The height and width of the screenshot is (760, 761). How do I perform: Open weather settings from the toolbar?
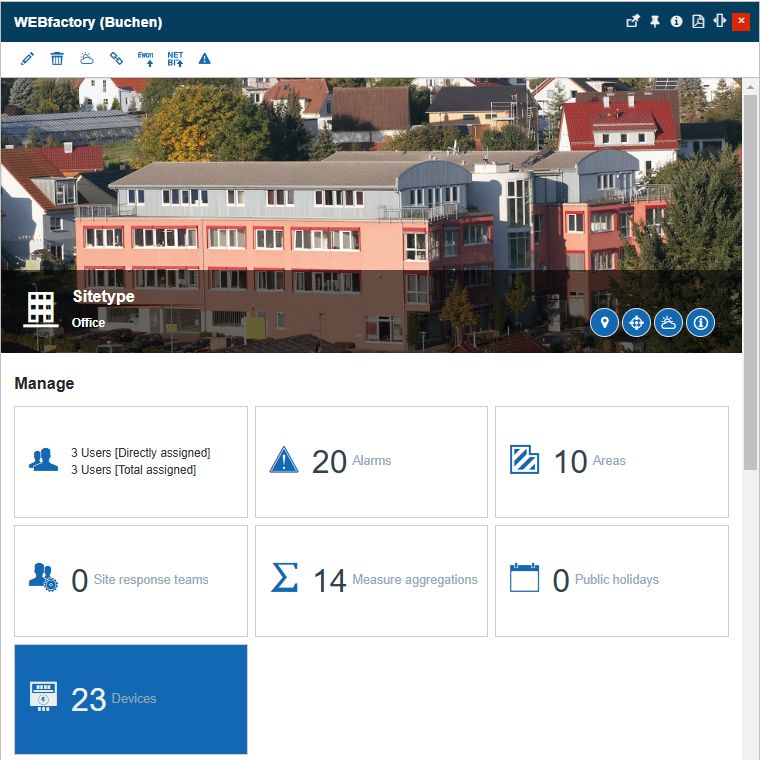87,59
